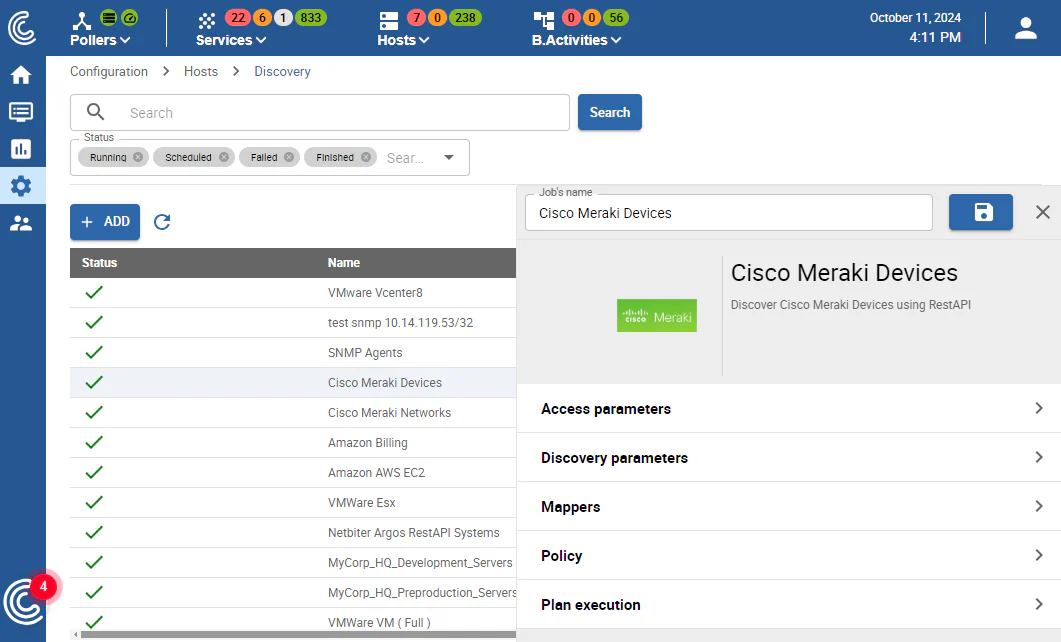This screenshot has height=642, width=1061.
Task: Select Amazon AWS EC2 job
Action: click(x=293, y=472)
